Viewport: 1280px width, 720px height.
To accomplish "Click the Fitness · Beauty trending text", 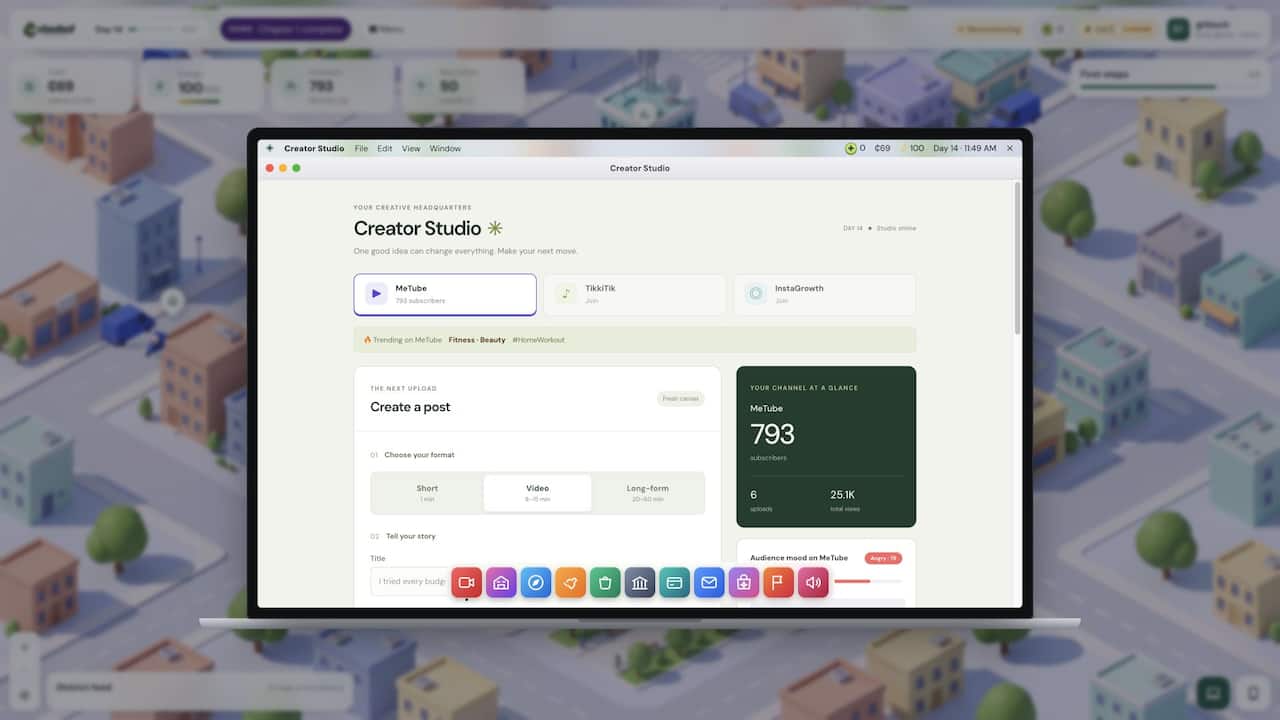I will (x=477, y=340).
